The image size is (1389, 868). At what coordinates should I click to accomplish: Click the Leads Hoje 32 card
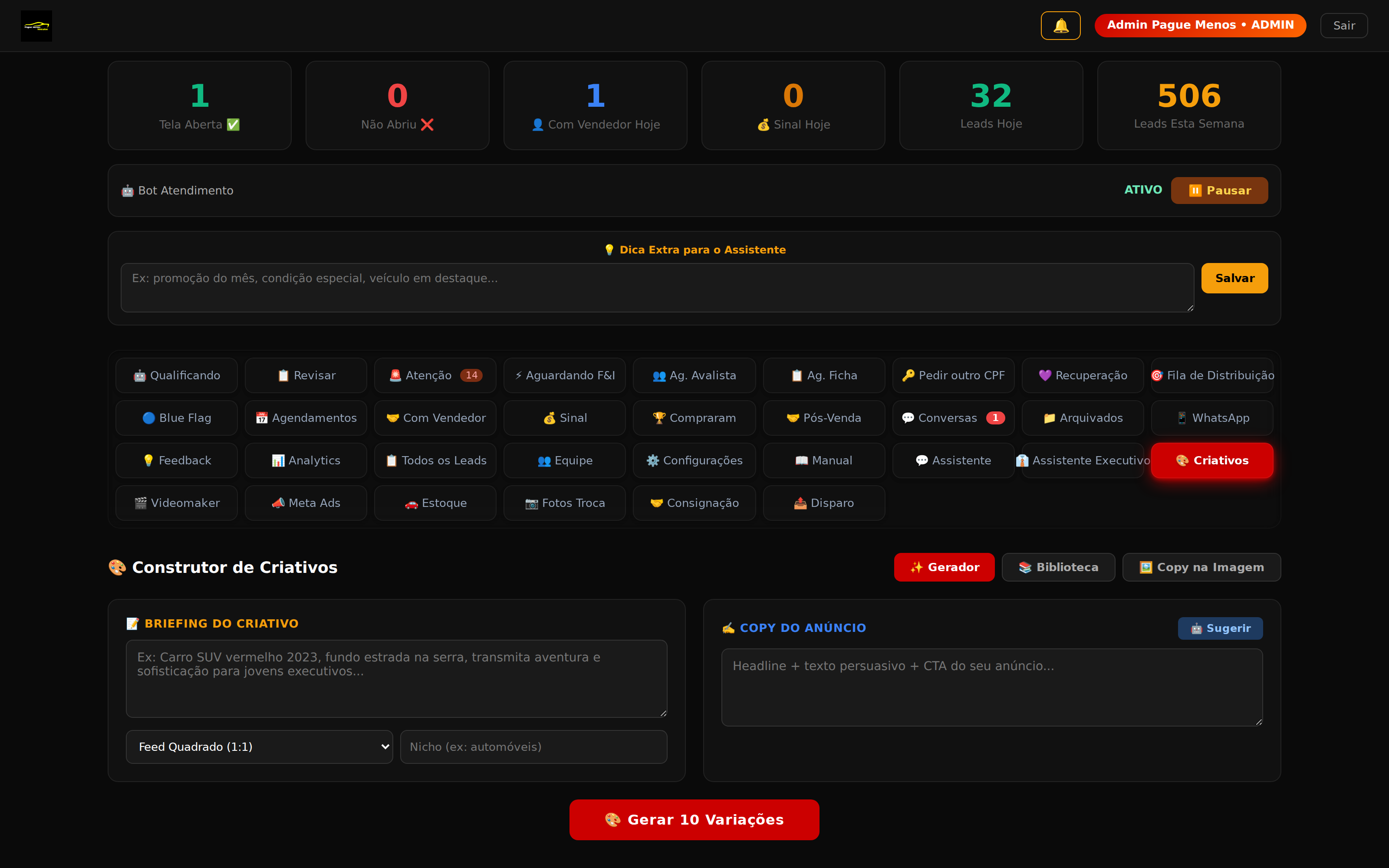[x=991, y=105]
